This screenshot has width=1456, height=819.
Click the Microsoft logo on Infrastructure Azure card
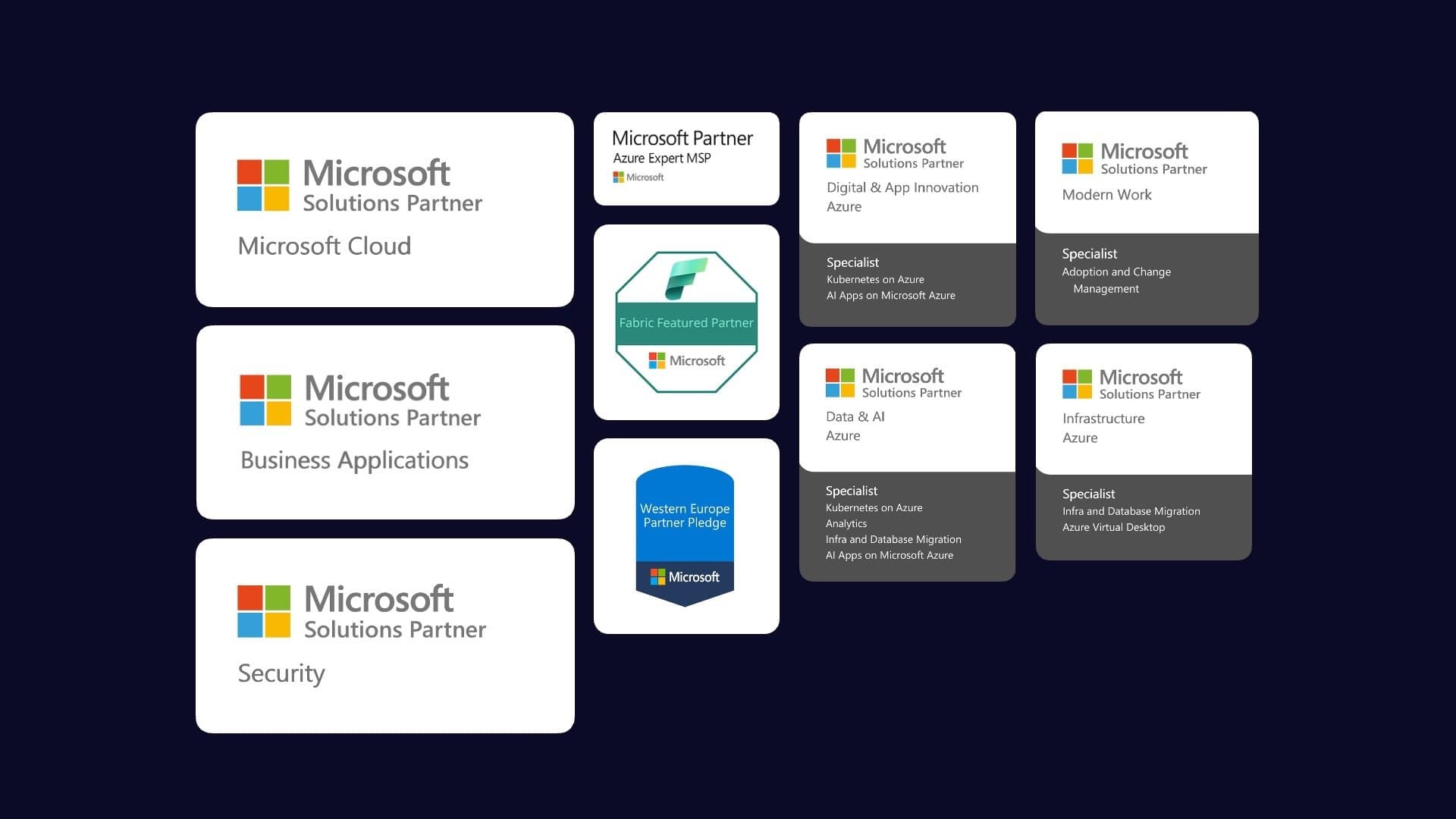point(1077,383)
